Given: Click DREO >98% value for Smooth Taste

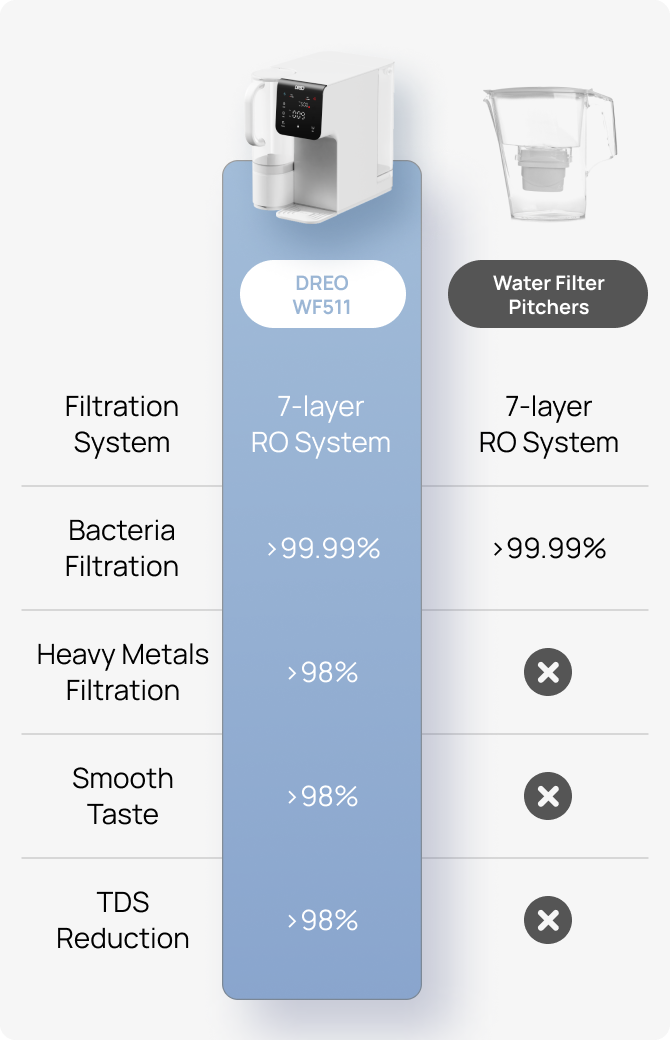Looking at the screenshot, I should pyautogui.click(x=322, y=796).
